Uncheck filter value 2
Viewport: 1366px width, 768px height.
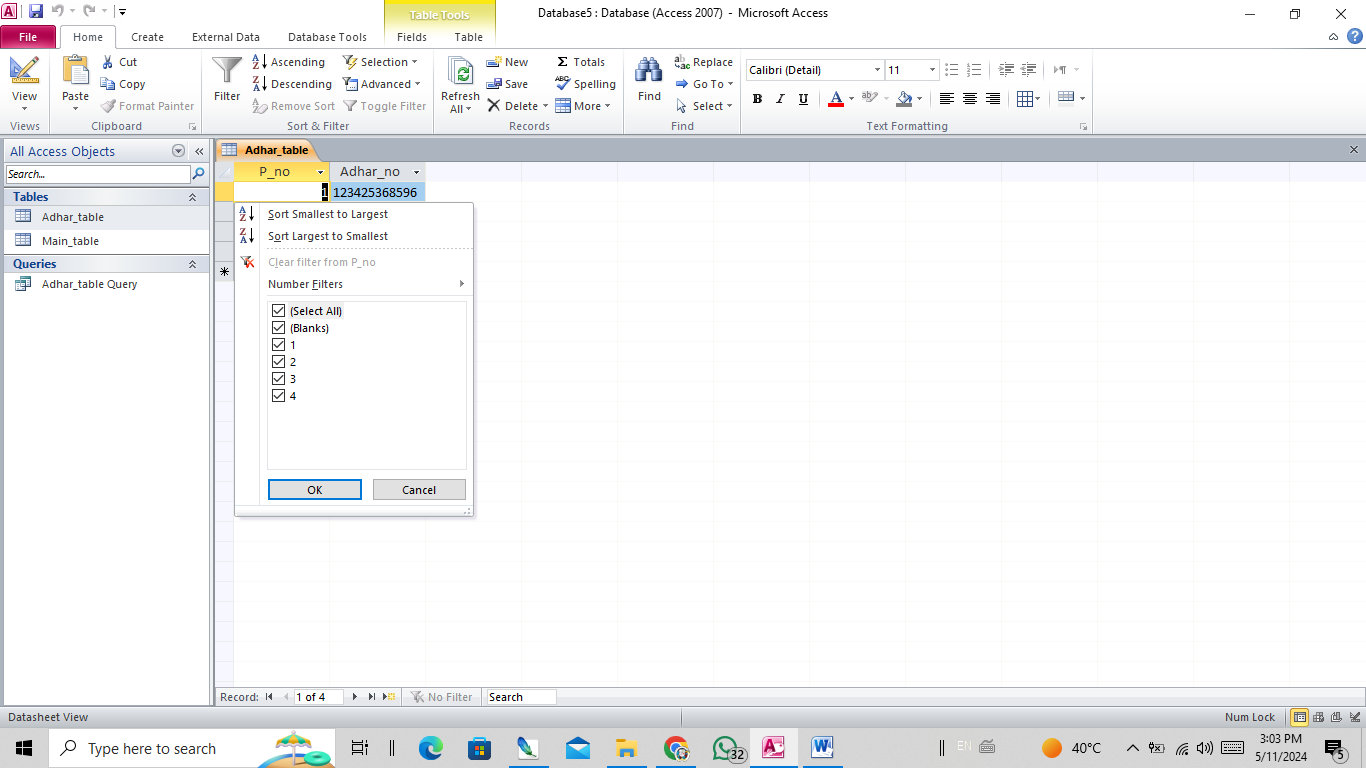point(279,362)
